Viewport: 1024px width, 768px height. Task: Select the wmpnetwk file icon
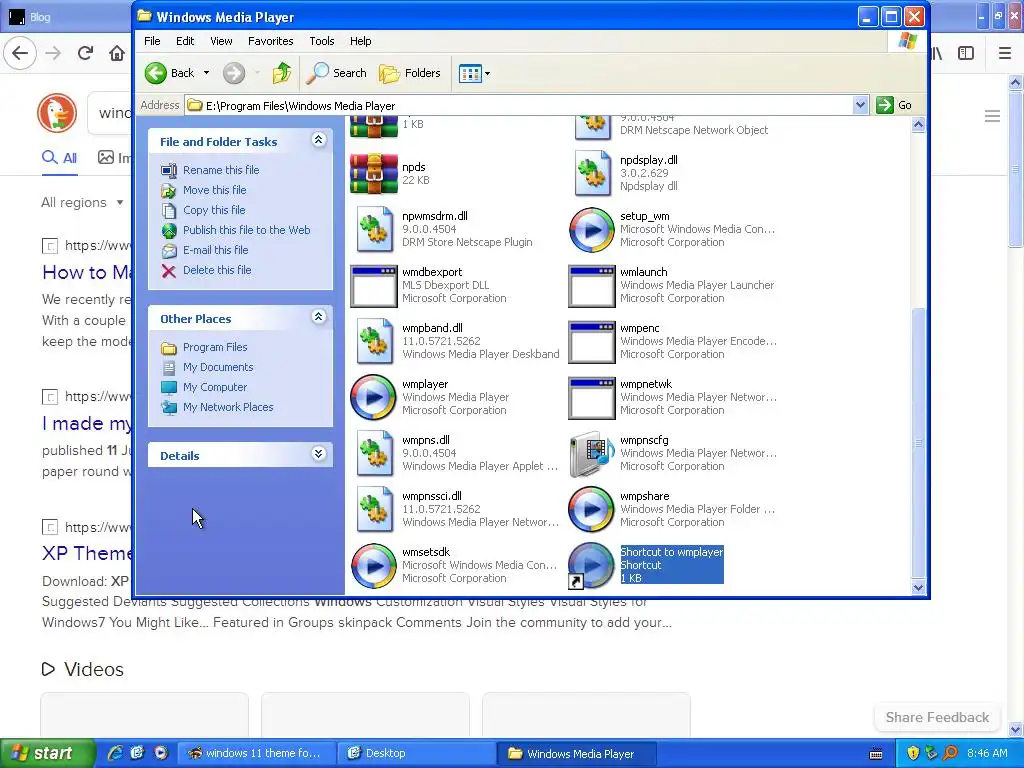click(592, 398)
